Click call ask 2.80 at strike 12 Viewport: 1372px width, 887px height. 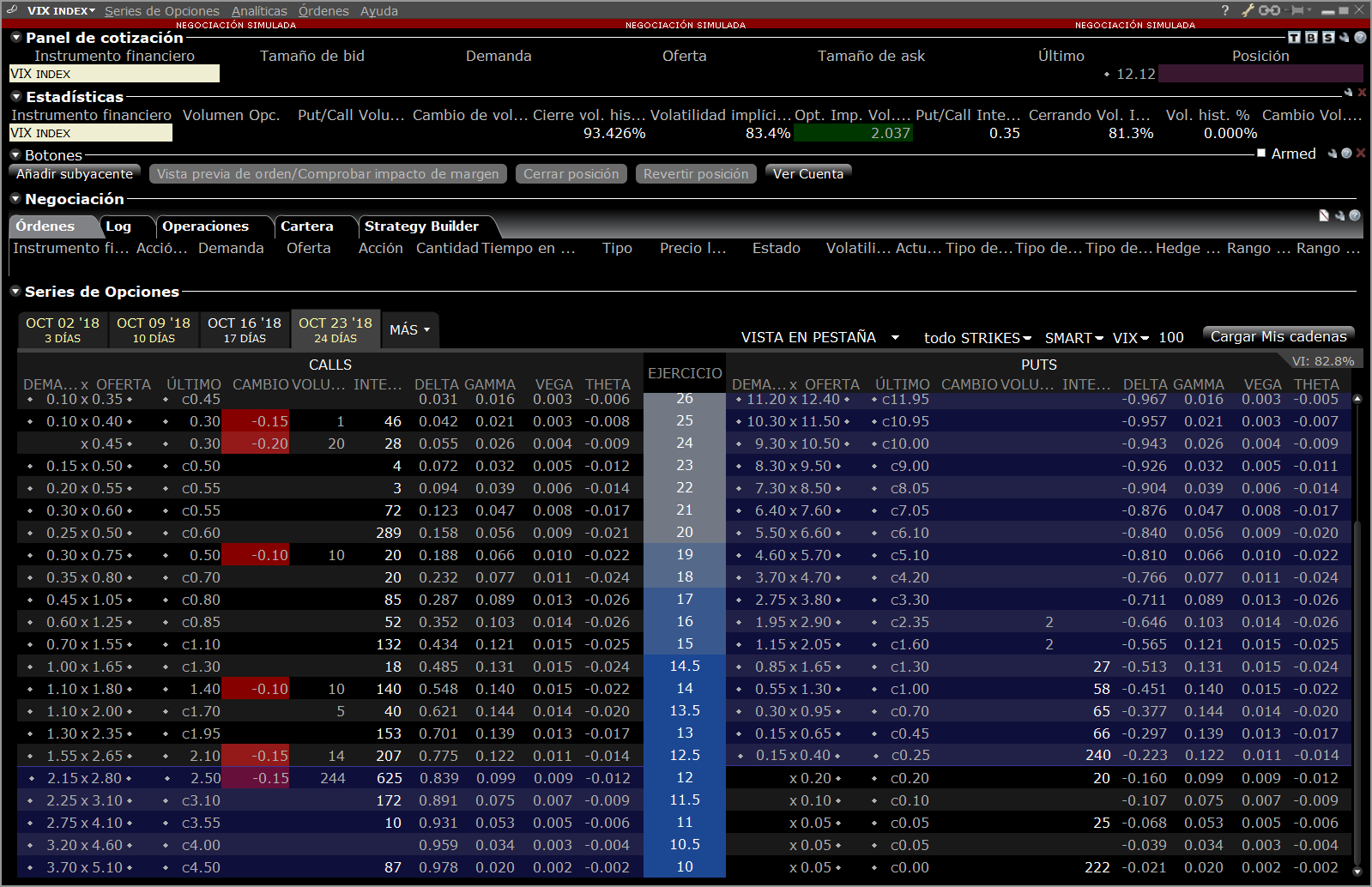106,778
